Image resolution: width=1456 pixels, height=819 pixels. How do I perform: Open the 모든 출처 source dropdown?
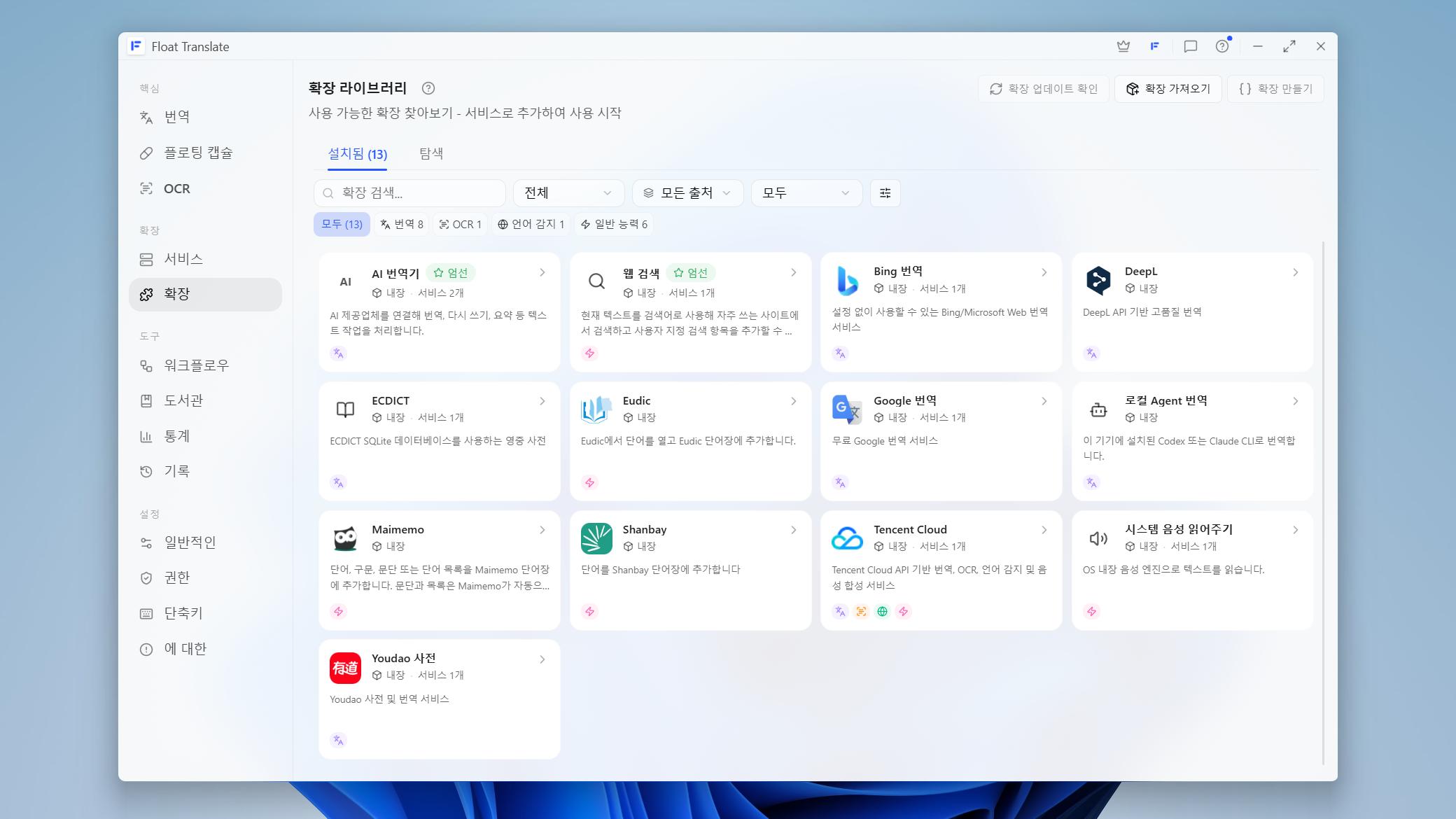pos(687,193)
